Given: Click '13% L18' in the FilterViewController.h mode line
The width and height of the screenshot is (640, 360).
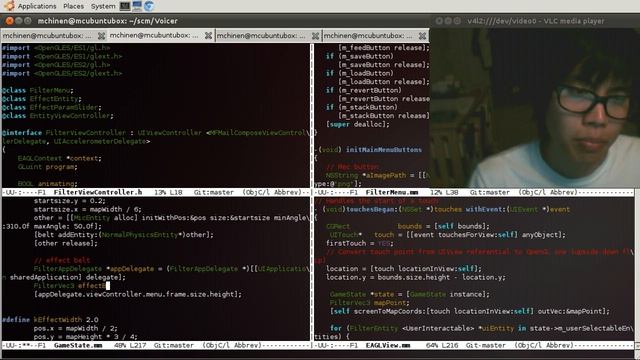Looking at the screenshot, I should click(x=168, y=192).
